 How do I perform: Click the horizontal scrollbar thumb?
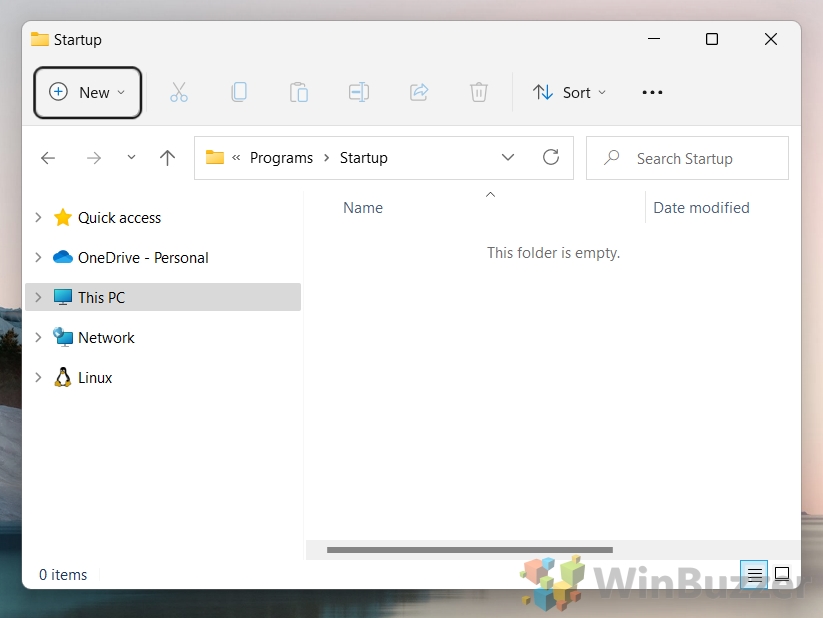pos(470,550)
